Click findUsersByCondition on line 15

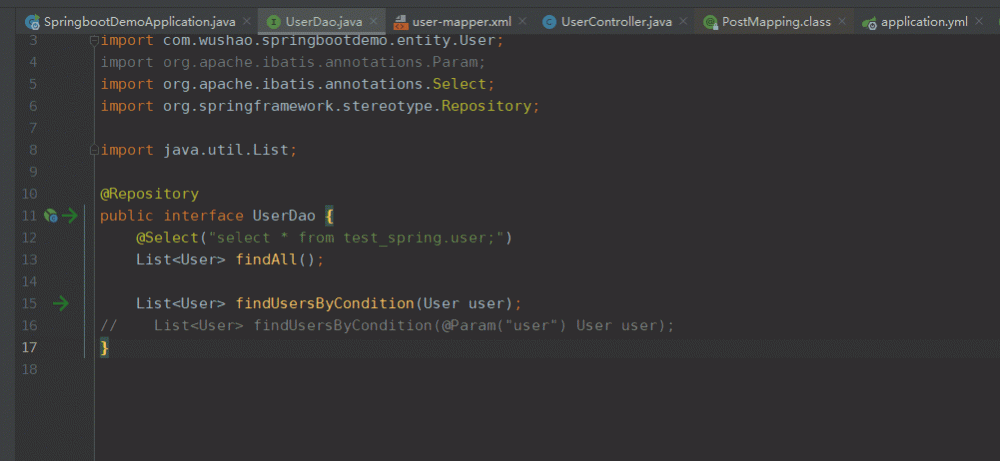pyautogui.click(x=325, y=304)
